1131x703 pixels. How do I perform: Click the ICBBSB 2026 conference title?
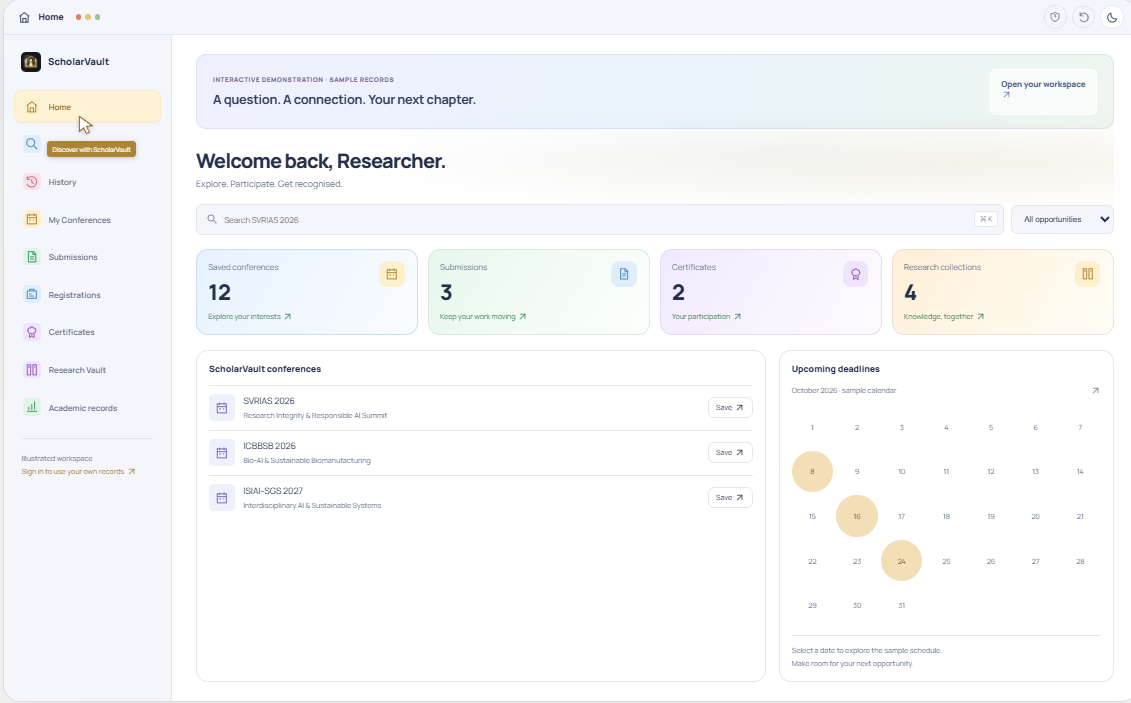[x=269, y=446]
